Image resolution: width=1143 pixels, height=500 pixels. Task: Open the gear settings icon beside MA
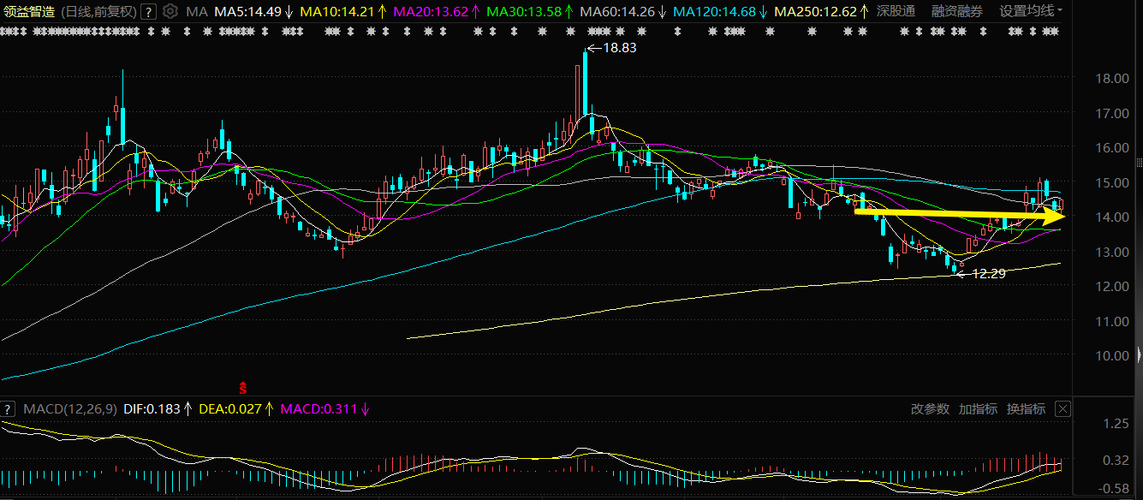click(170, 12)
